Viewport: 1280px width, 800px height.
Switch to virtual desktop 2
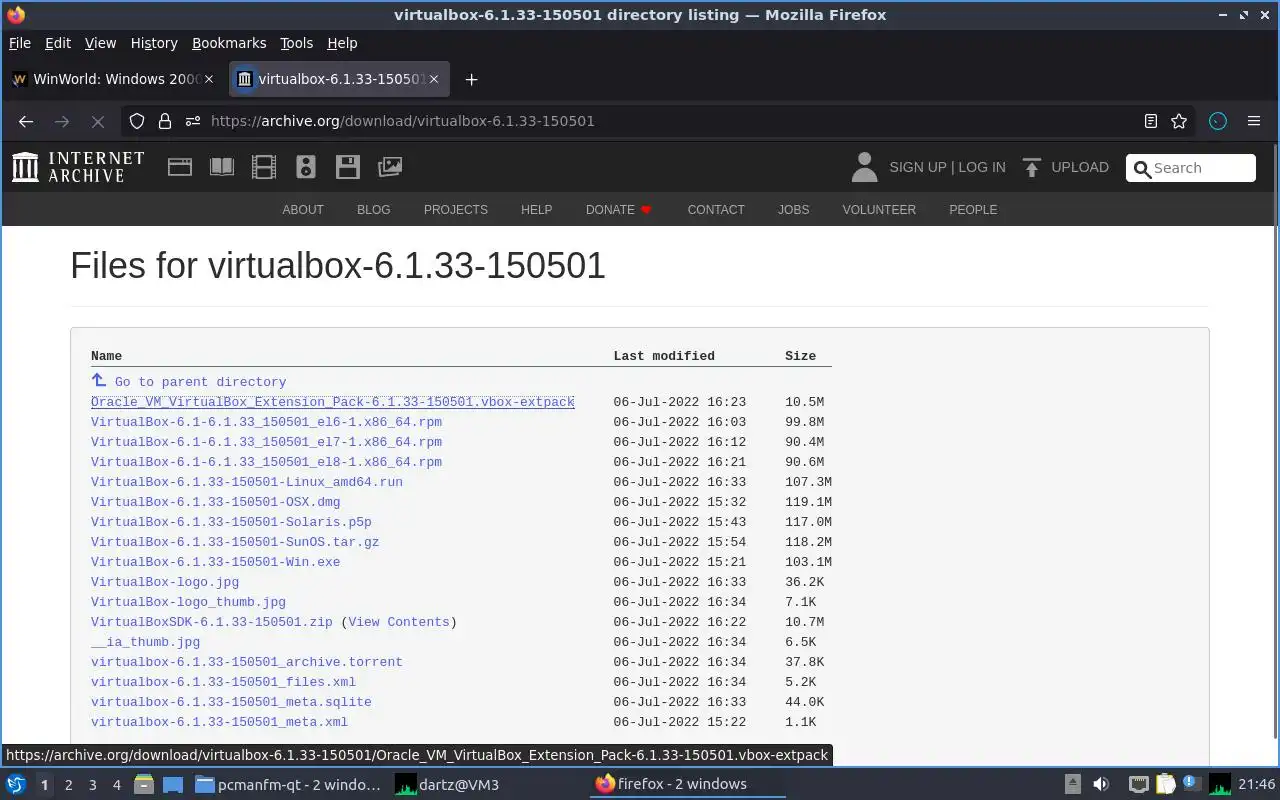[69, 785]
